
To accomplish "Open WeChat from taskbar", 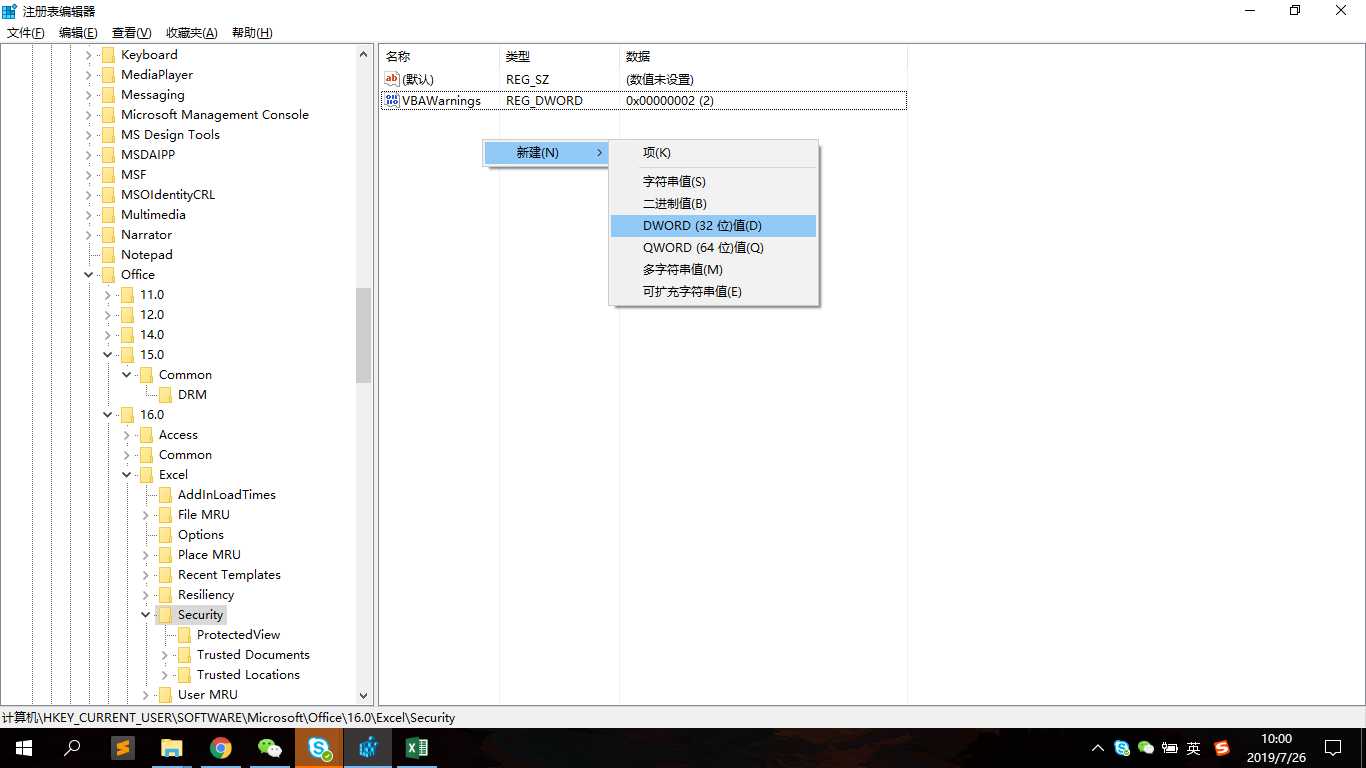I will pyautogui.click(x=270, y=748).
